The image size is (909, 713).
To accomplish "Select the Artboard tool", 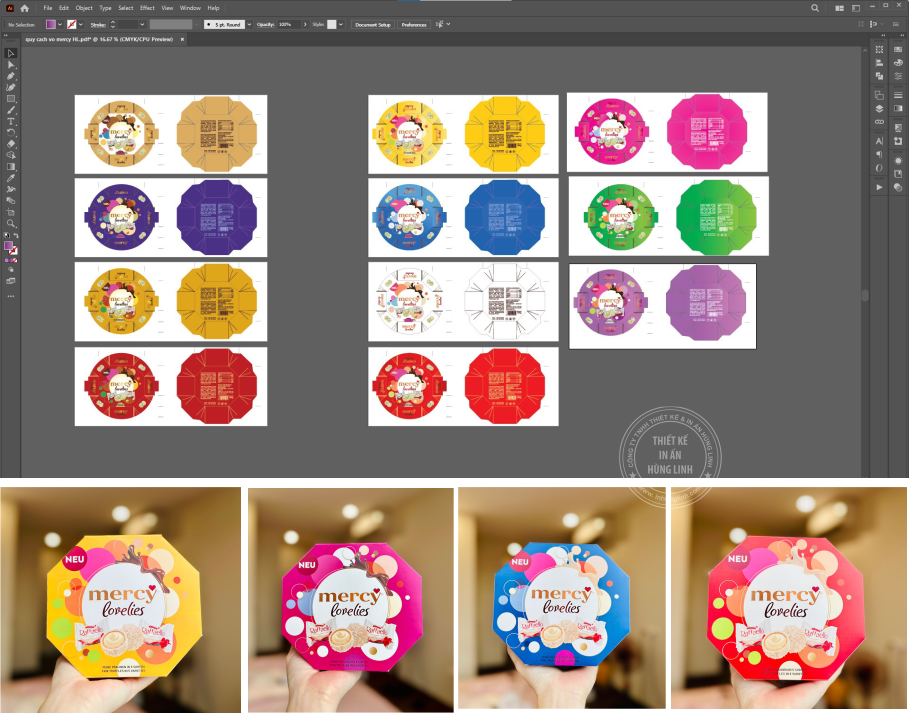I will click(10, 212).
